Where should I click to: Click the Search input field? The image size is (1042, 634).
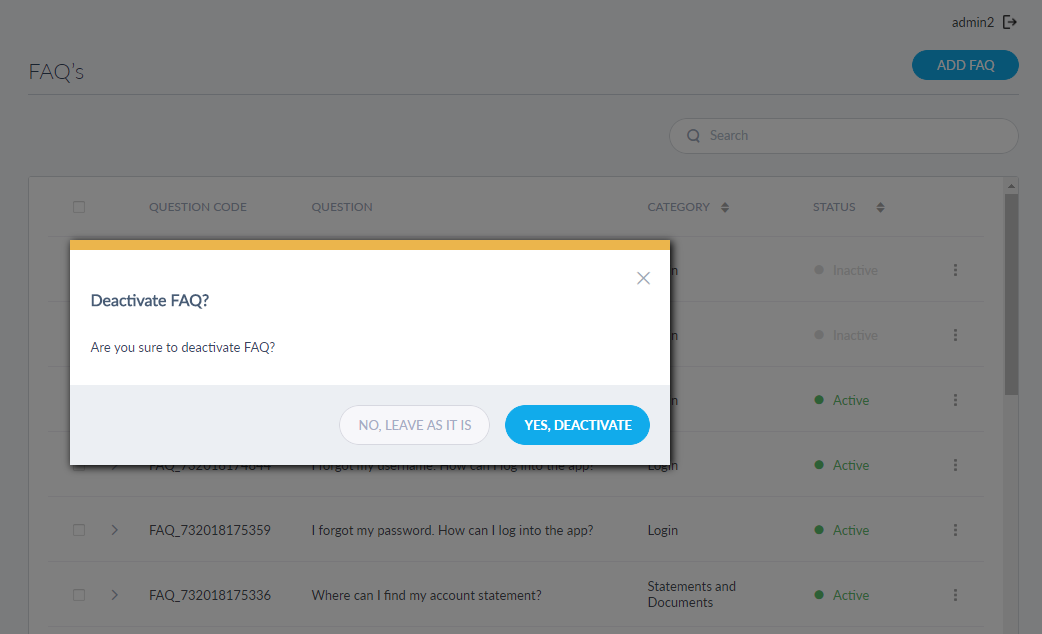click(x=850, y=136)
